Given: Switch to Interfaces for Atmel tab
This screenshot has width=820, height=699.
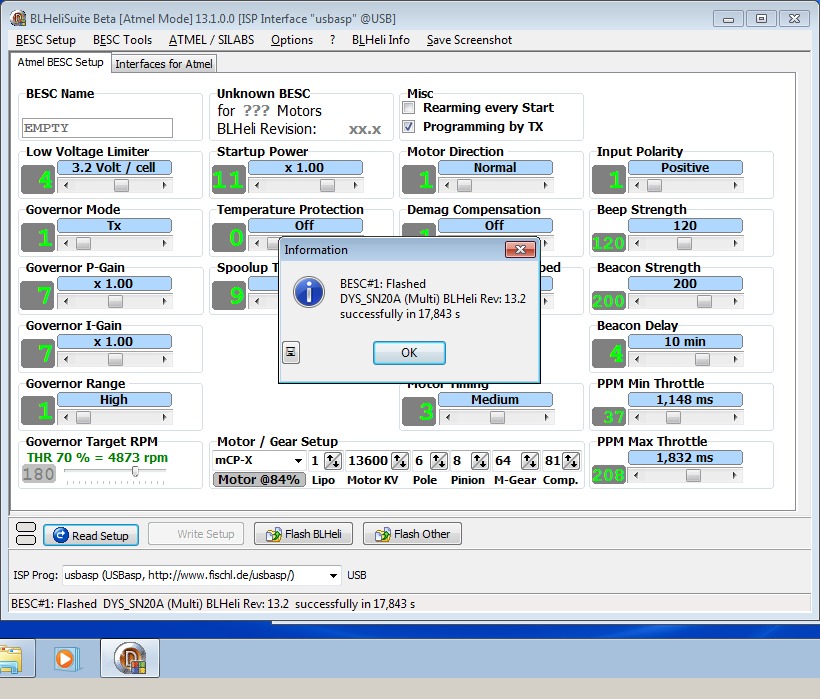Looking at the screenshot, I should [164, 64].
